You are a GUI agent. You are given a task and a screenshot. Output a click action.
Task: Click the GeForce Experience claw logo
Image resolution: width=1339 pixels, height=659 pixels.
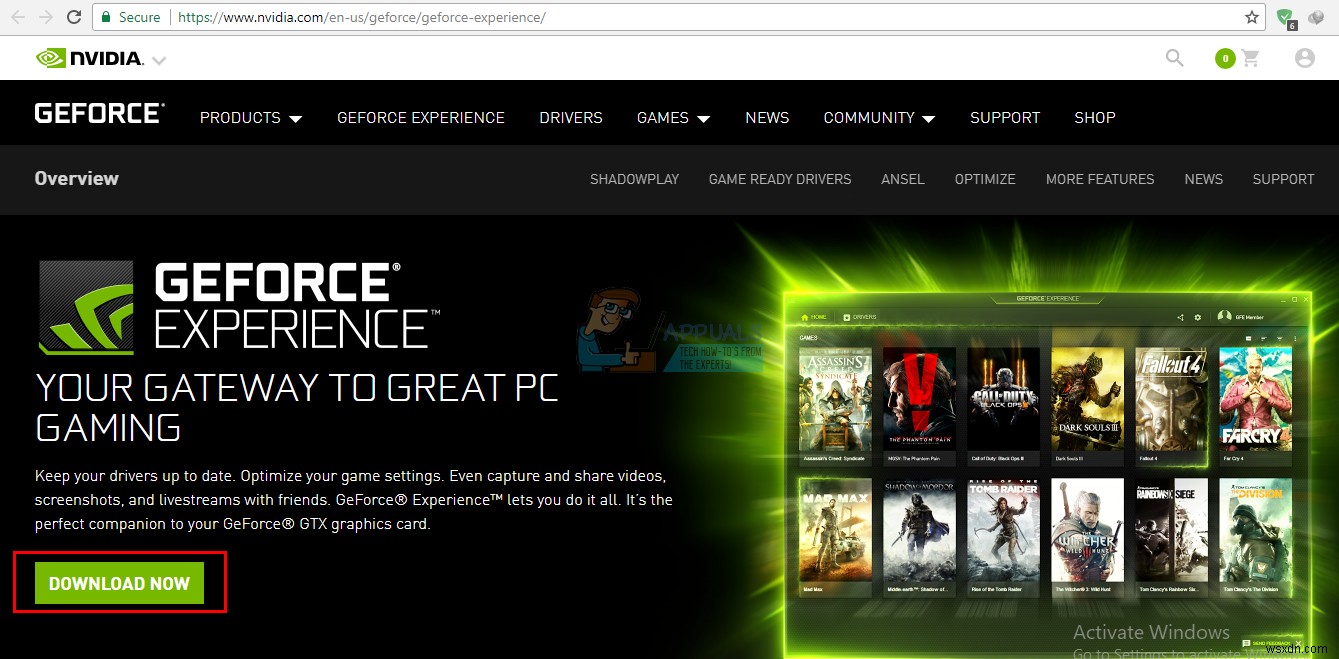click(86, 307)
